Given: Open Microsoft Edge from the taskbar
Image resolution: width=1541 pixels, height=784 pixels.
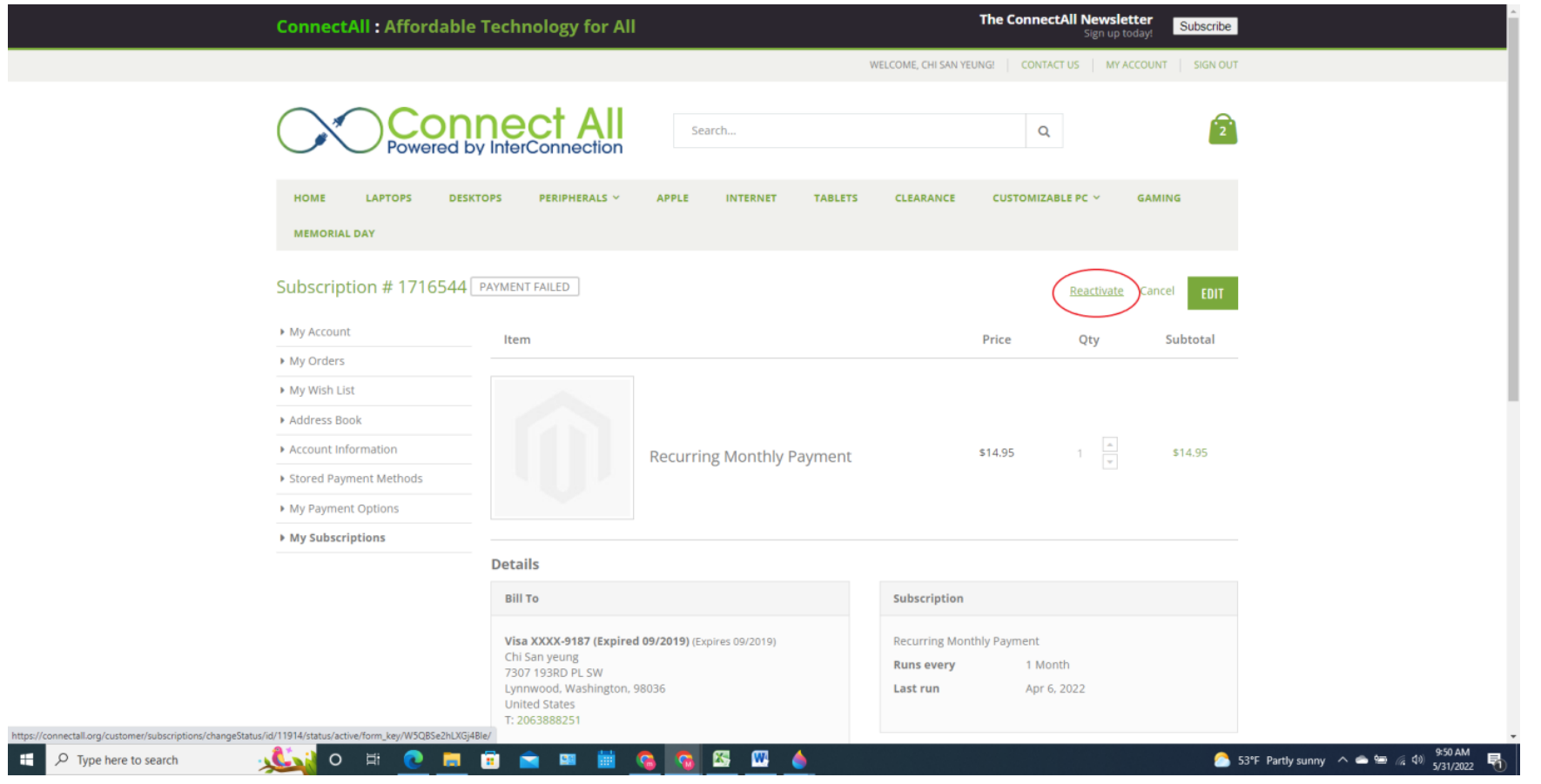Looking at the screenshot, I should pos(413,760).
